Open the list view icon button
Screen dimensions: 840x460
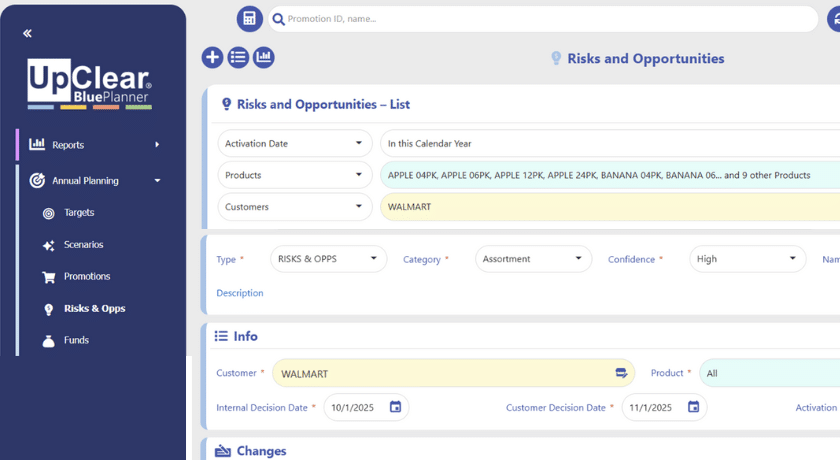[238, 58]
